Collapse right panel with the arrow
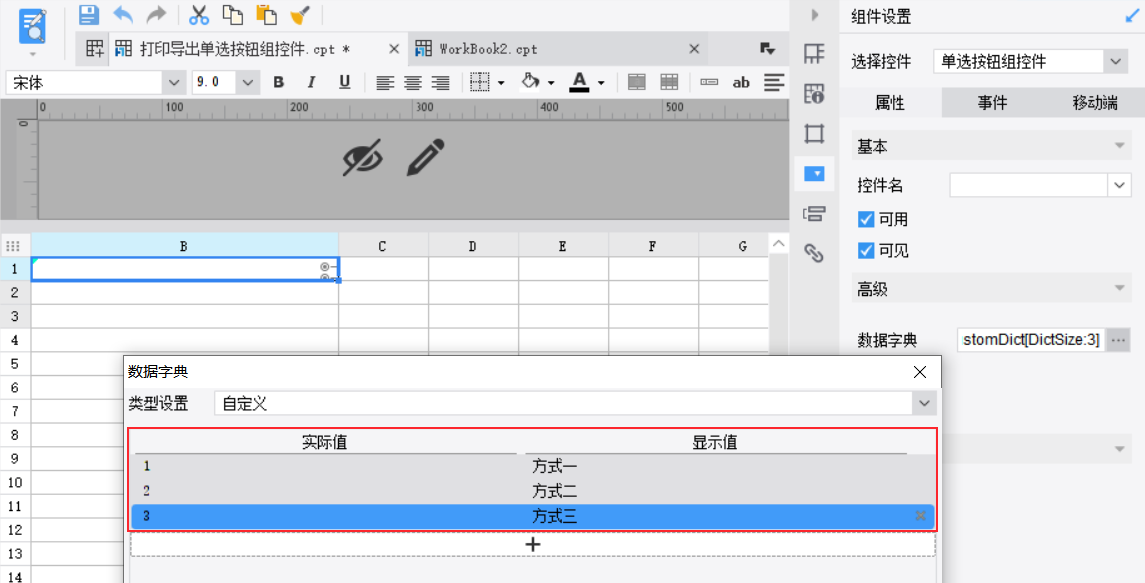 coord(815,15)
